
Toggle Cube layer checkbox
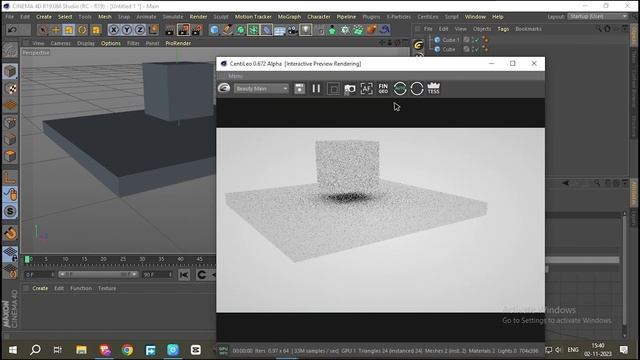click(466, 49)
